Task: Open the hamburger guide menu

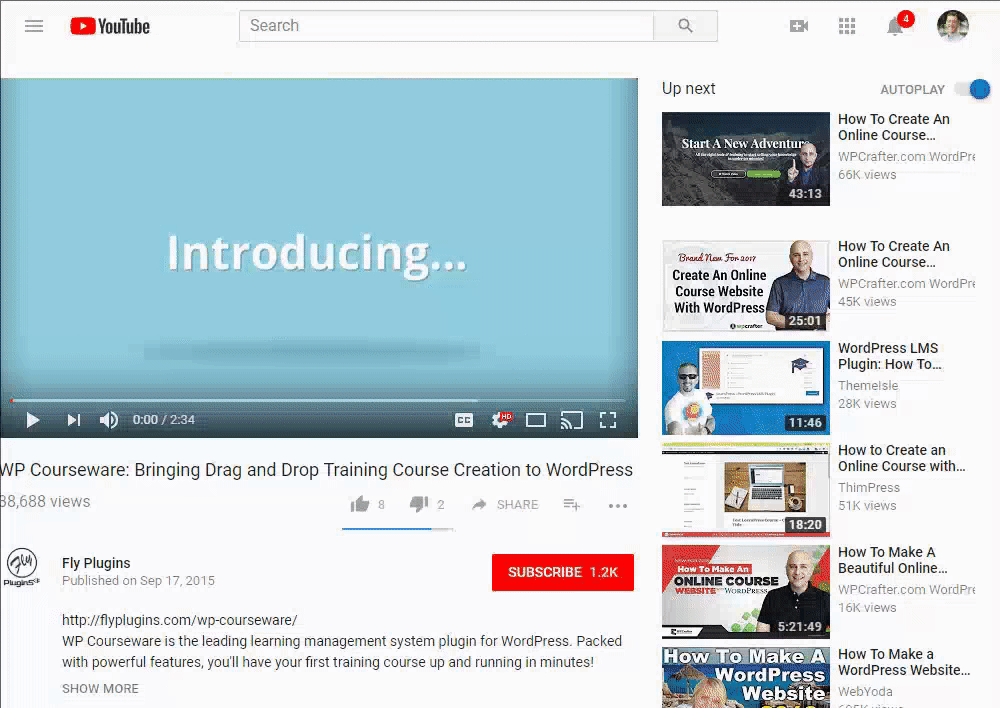Action: click(x=34, y=26)
